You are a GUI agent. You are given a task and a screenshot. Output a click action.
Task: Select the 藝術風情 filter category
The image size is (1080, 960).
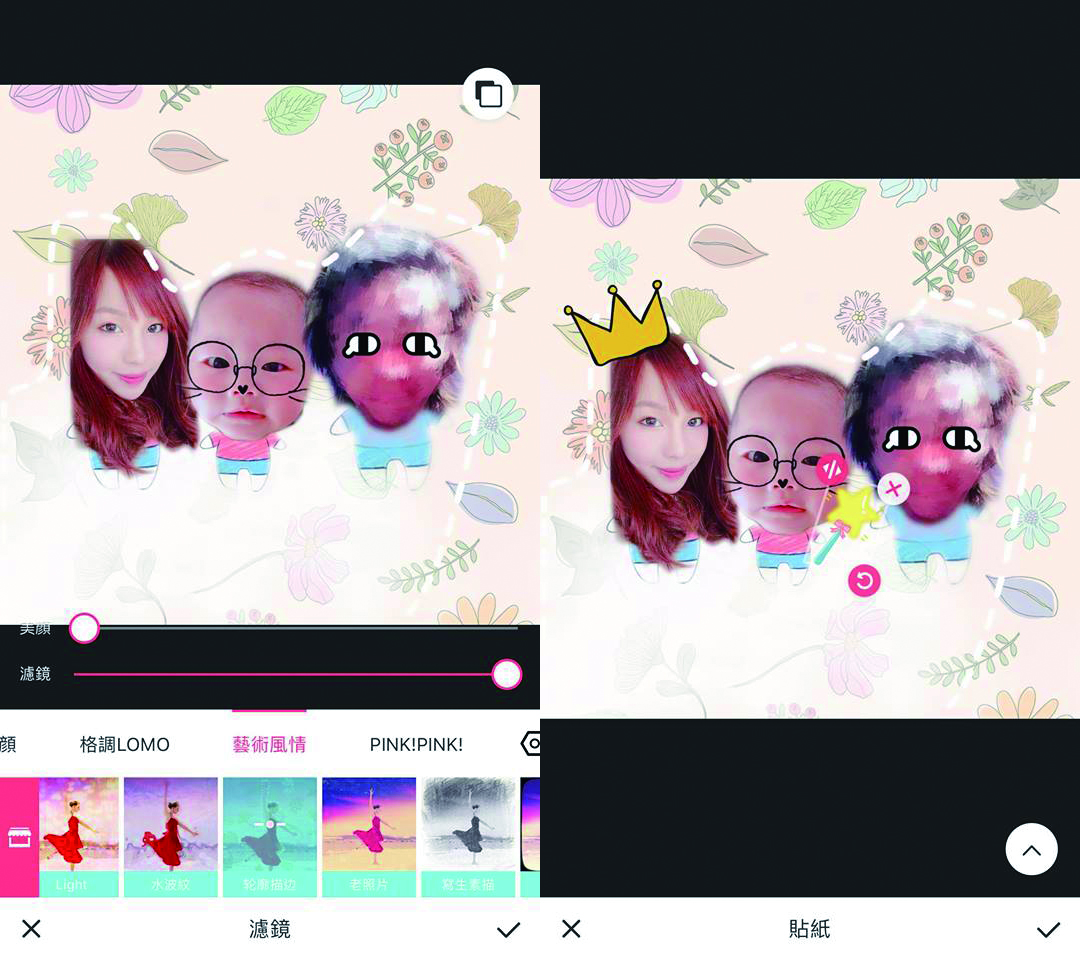click(x=269, y=745)
